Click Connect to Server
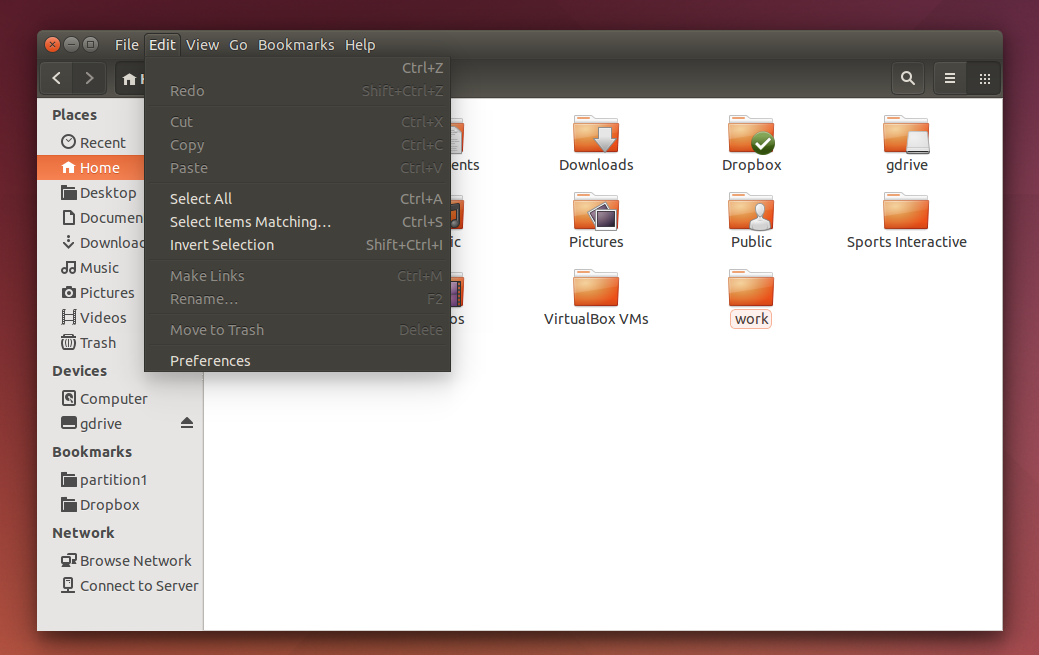The height and width of the screenshot is (655, 1039). tap(137, 585)
